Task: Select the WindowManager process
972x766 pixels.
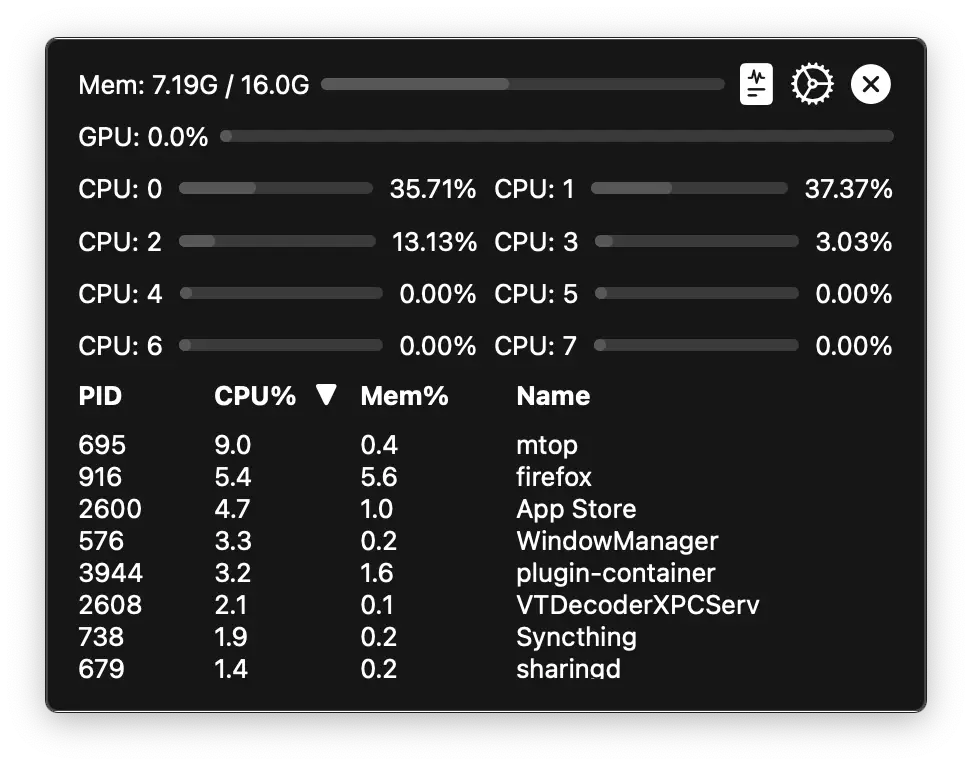Action: tap(617, 541)
